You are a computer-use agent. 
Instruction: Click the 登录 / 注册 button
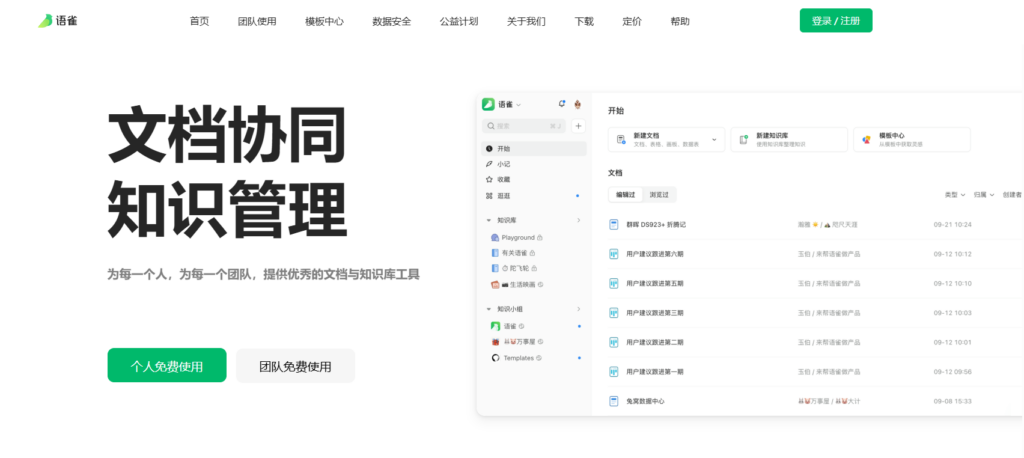(835, 21)
